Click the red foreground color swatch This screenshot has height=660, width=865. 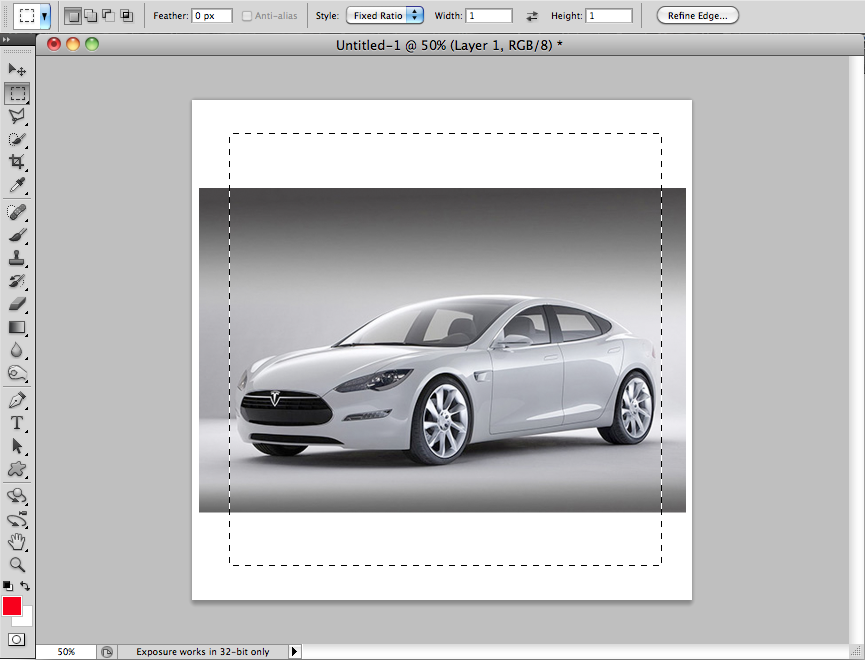pos(12,606)
